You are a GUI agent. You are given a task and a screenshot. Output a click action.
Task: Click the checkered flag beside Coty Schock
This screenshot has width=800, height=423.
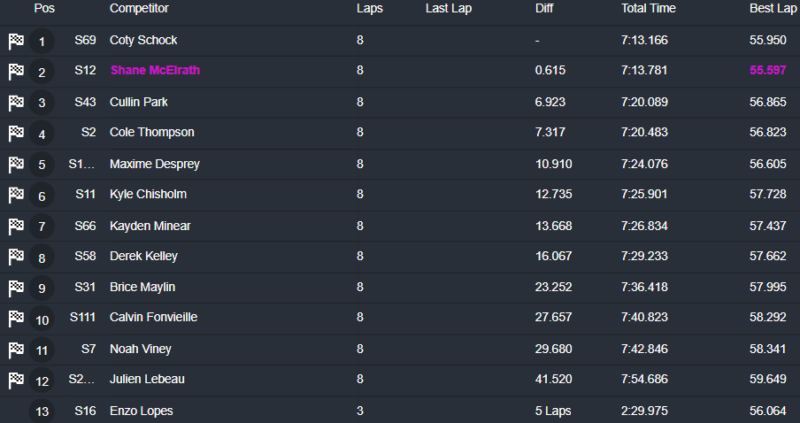pos(16,41)
